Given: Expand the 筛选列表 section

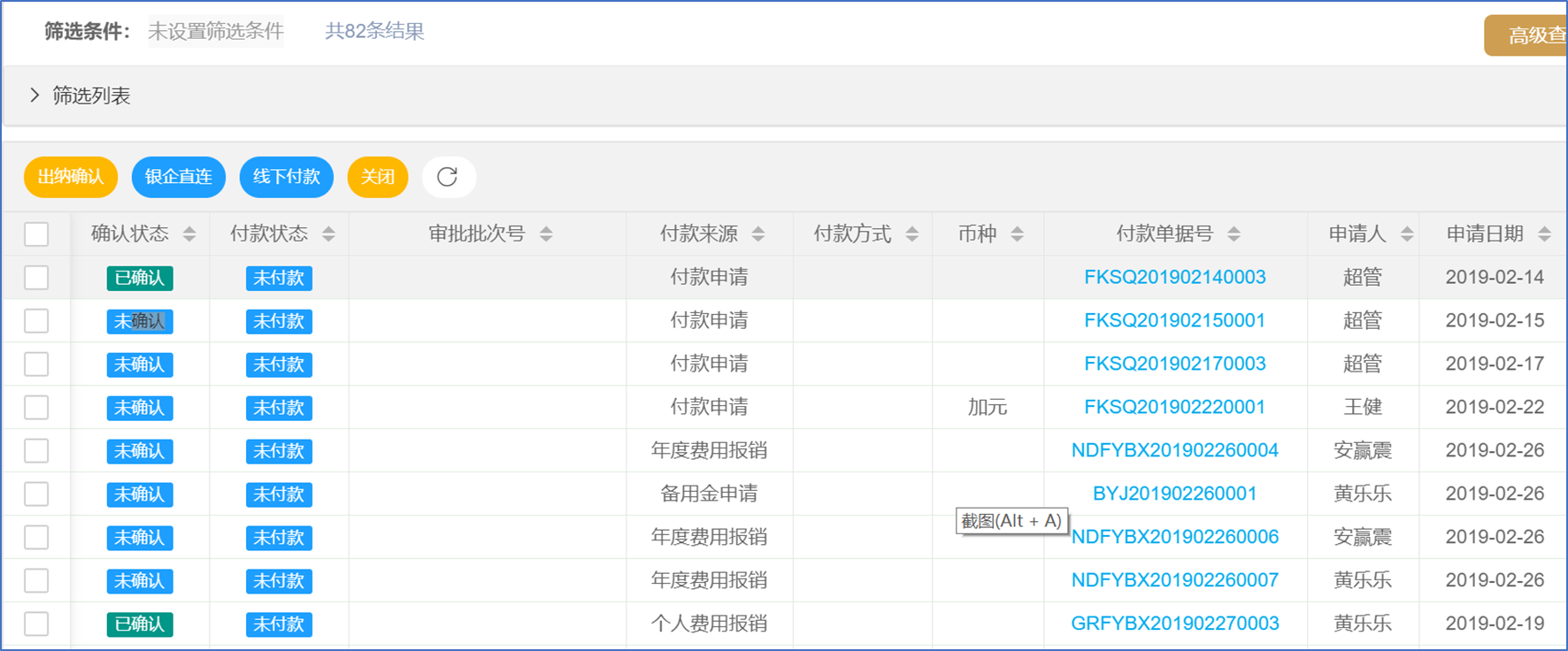Looking at the screenshot, I should coord(35,96).
